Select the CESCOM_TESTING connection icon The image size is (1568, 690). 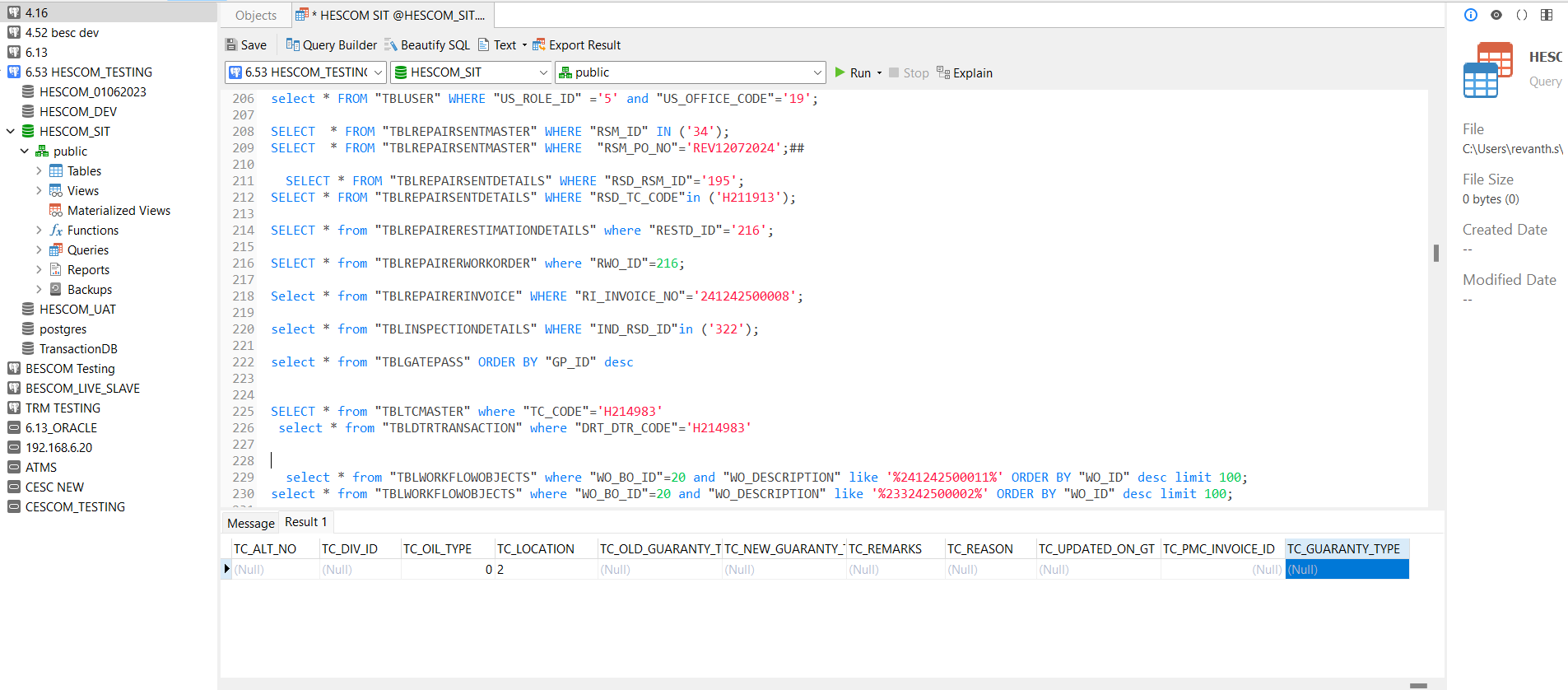click(14, 506)
